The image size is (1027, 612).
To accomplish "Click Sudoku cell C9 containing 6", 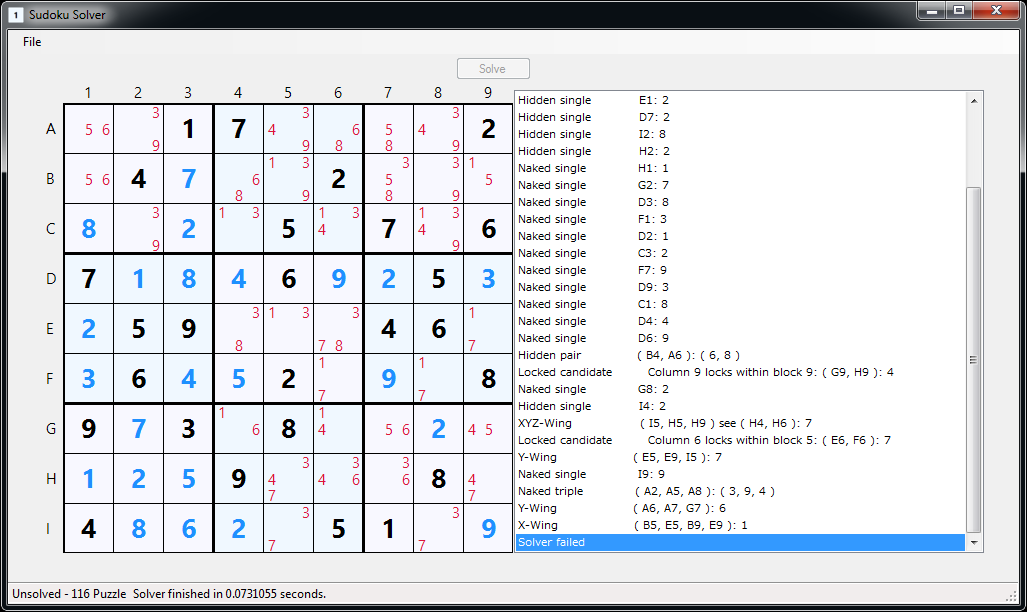I will [x=488, y=229].
